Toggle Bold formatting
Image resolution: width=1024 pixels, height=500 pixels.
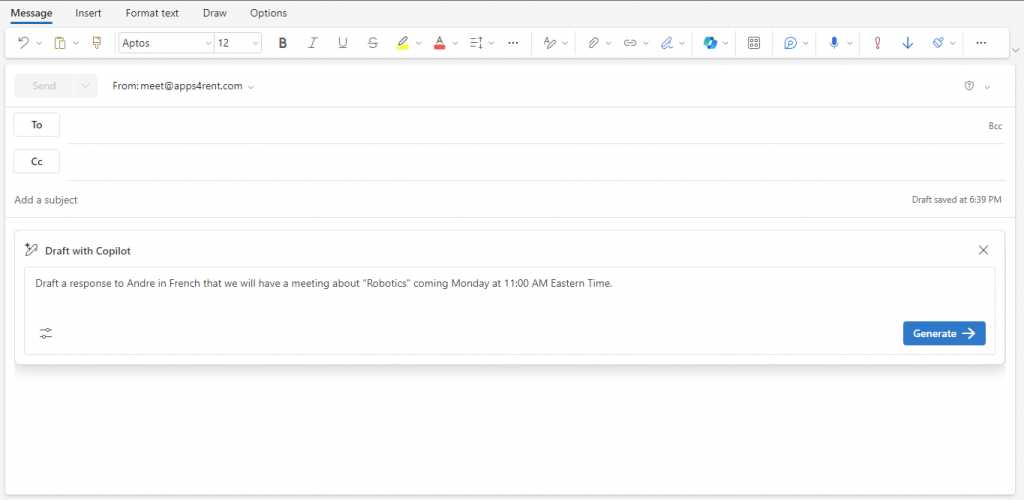pos(283,43)
